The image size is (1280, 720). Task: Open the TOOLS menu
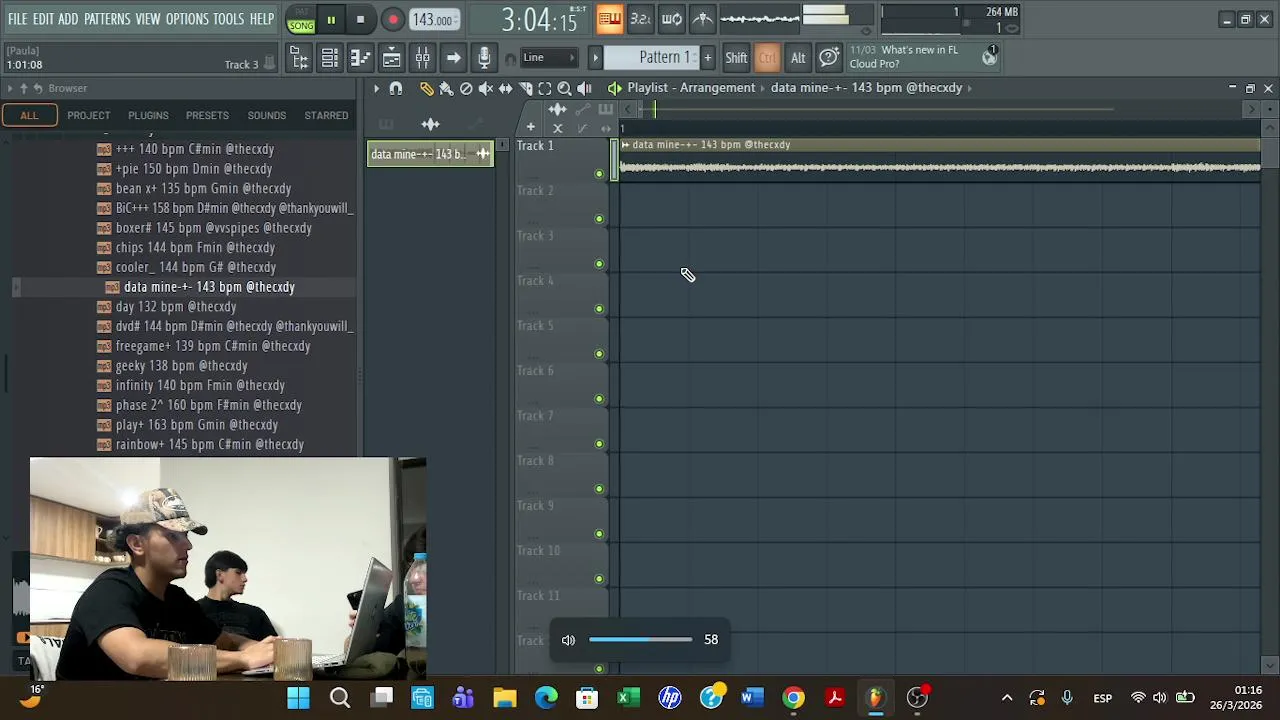pyautogui.click(x=228, y=19)
